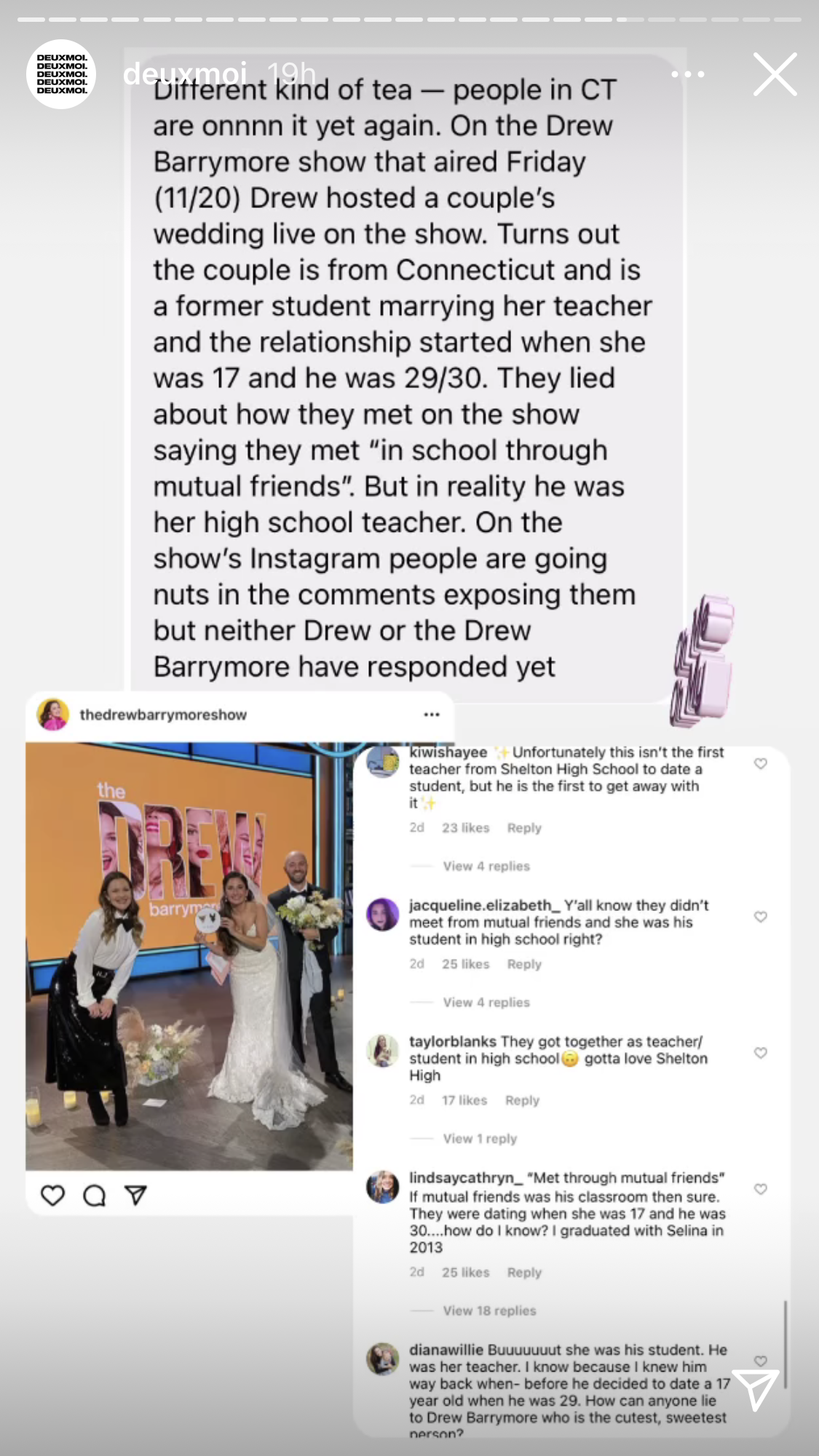Open embedded post's three-dot options

pos(432,715)
